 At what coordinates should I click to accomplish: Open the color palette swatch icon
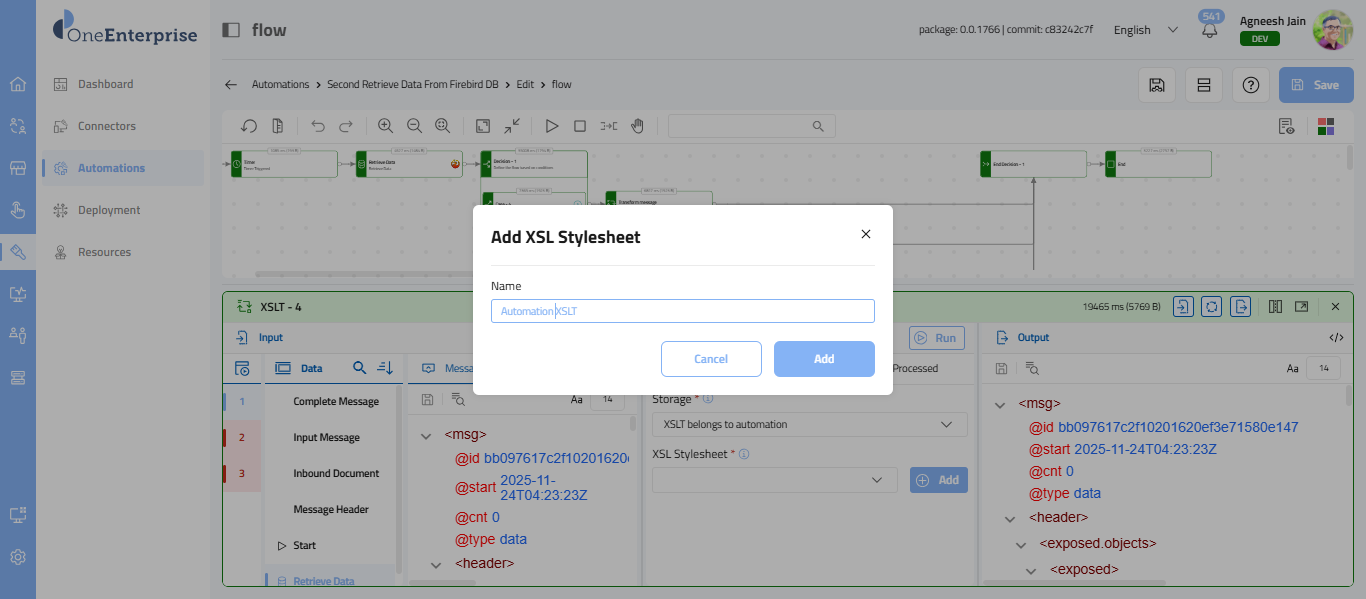click(1326, 126)
